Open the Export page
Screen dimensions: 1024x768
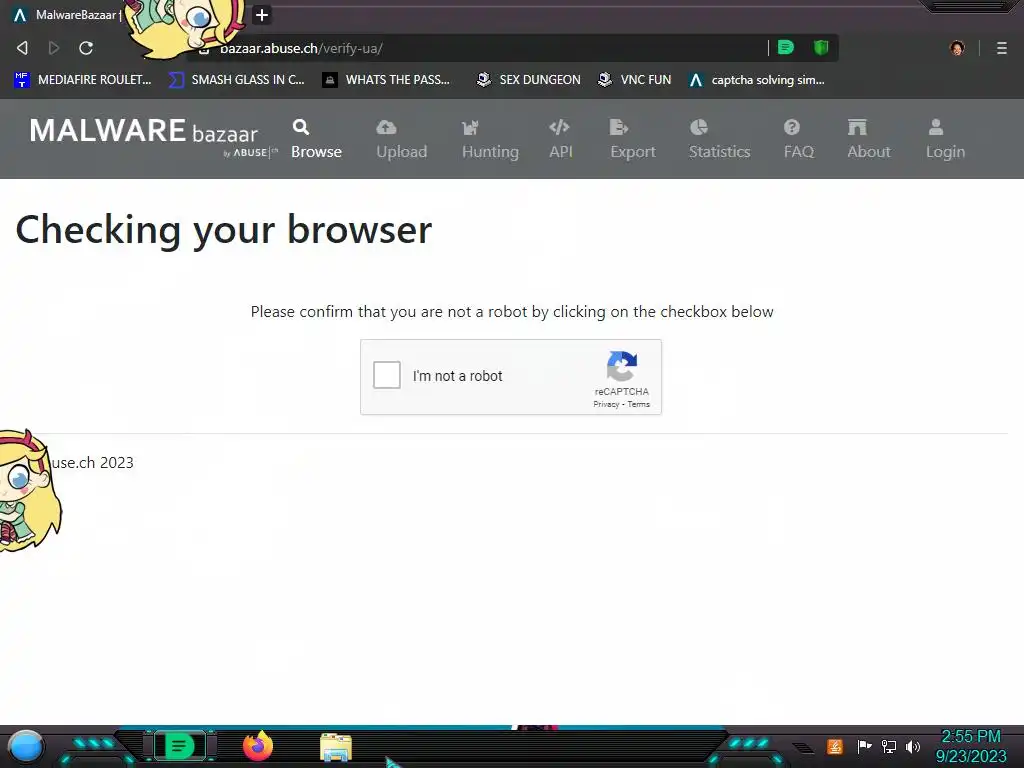tap(633, 139)
